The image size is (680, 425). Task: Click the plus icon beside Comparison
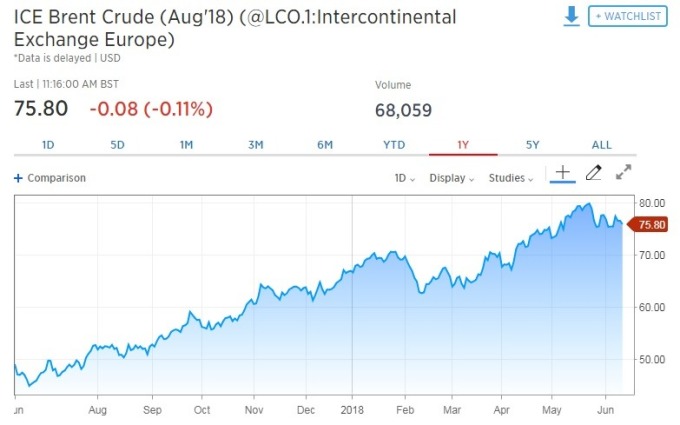pos(18,178)
